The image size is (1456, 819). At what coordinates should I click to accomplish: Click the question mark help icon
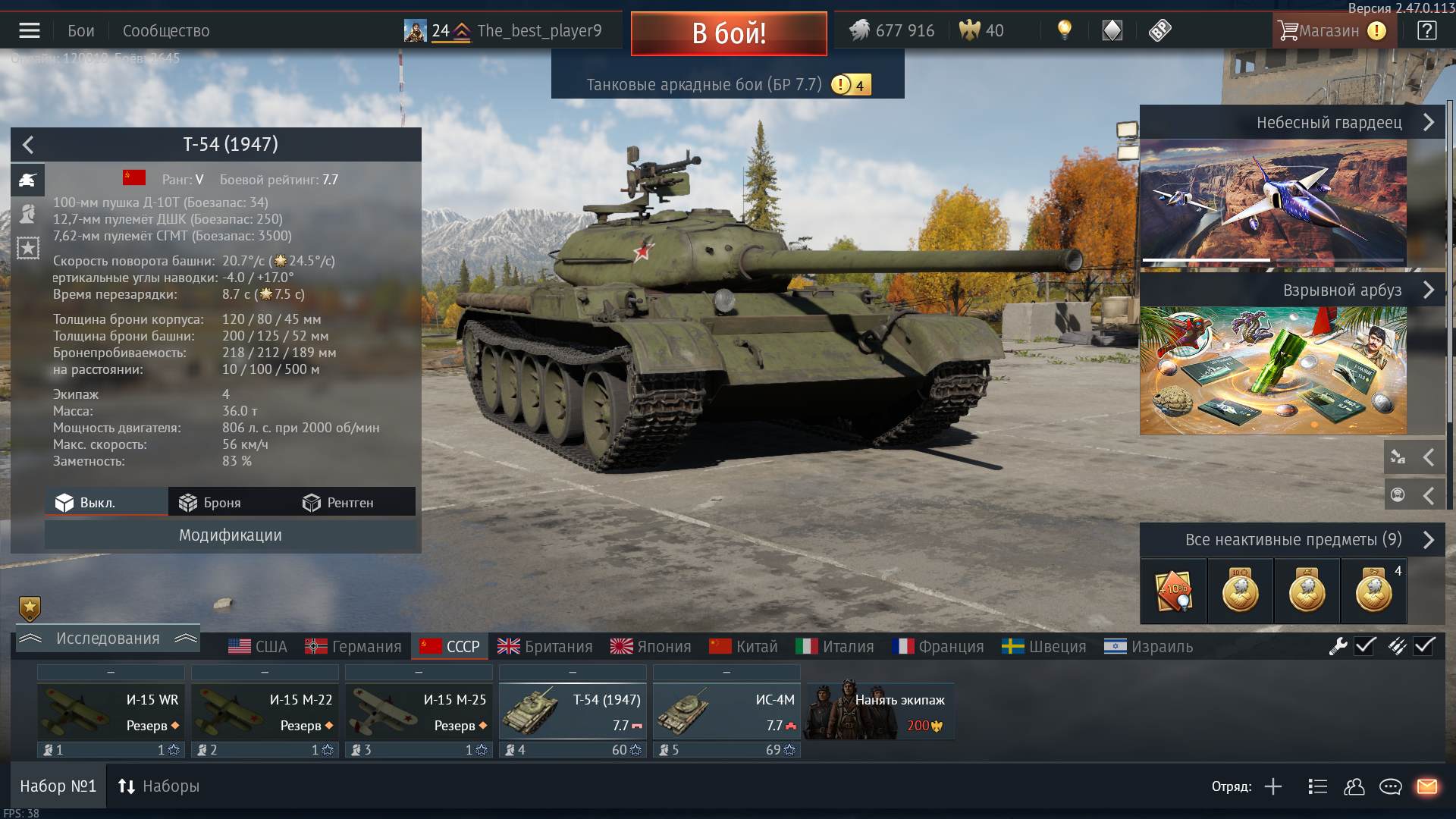click(x=1426, y=30)
